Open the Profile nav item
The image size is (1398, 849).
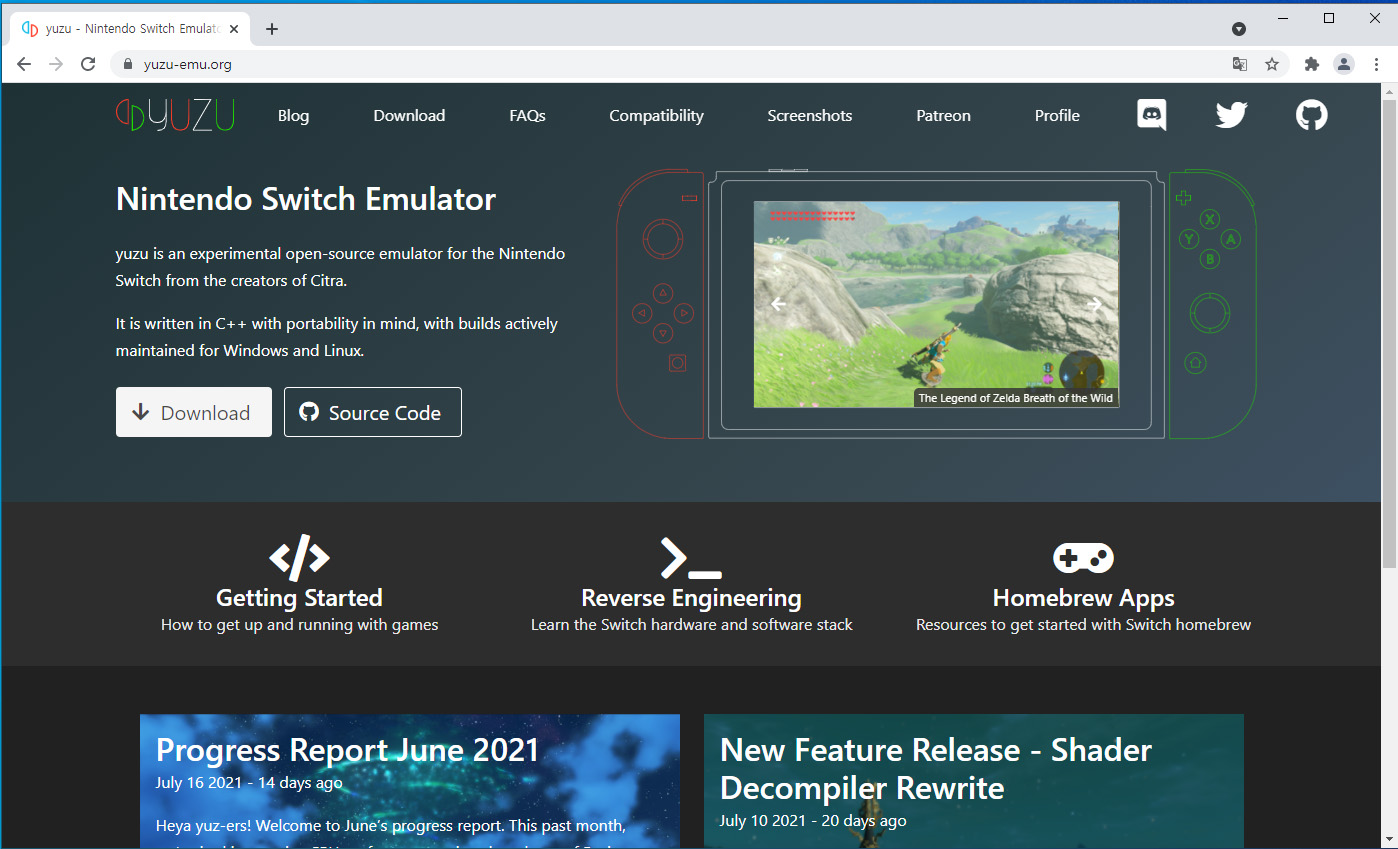pyautogui.click(x=1057, y=115)
